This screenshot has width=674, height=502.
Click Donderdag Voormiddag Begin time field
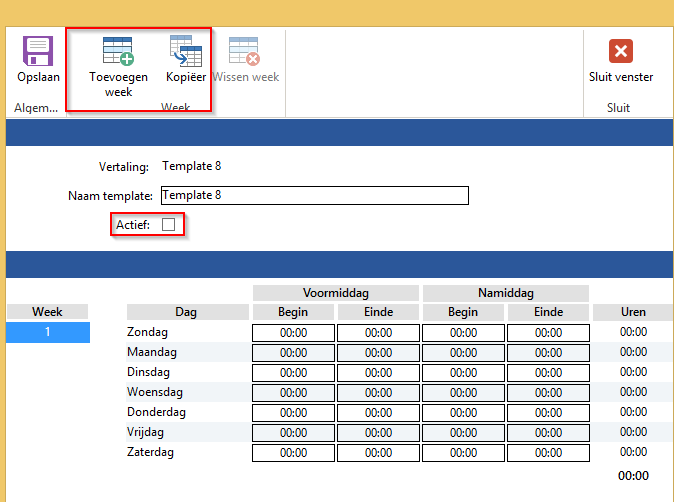tap(293, 413)
